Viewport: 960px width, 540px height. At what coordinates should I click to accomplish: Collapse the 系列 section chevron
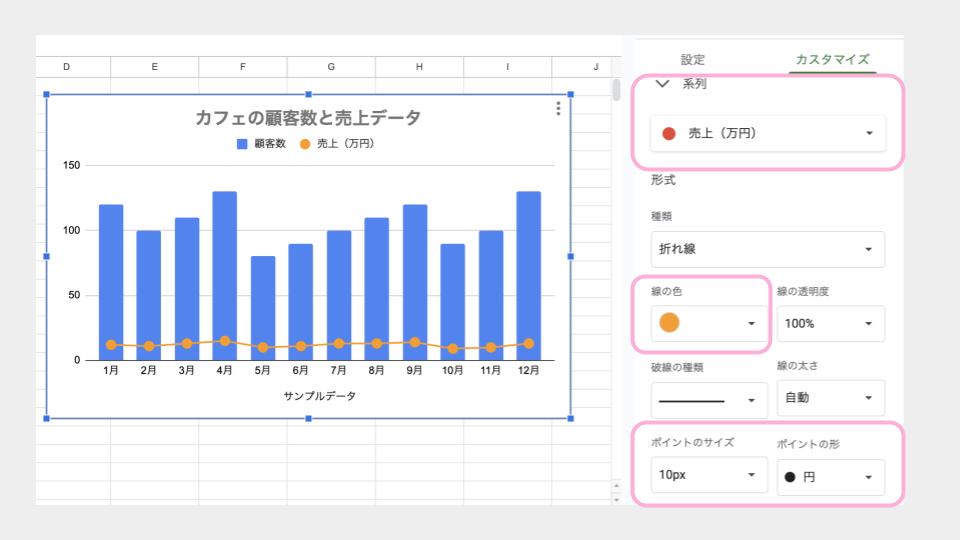(661, 84)
